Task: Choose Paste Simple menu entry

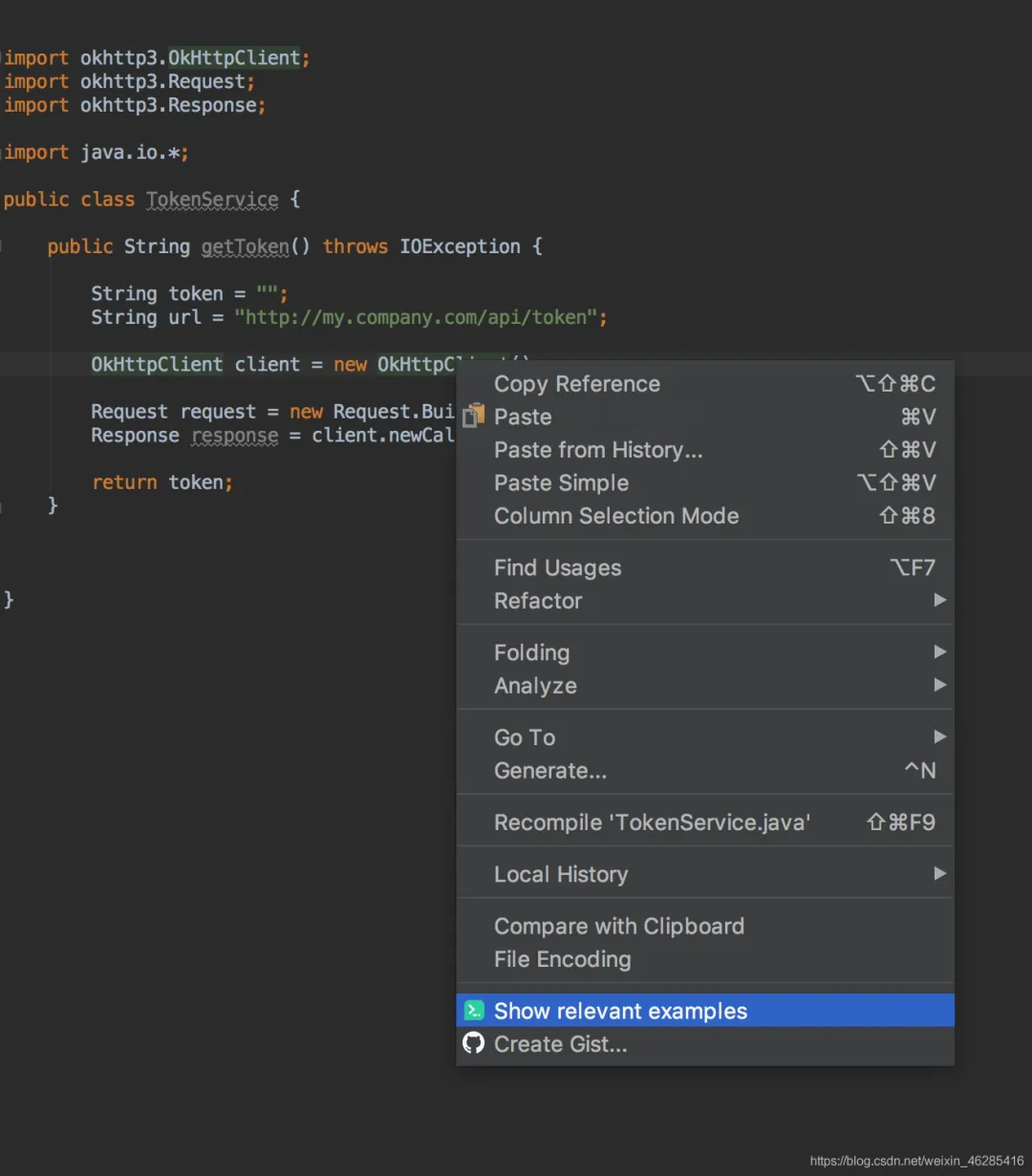Action: (705, 482)
